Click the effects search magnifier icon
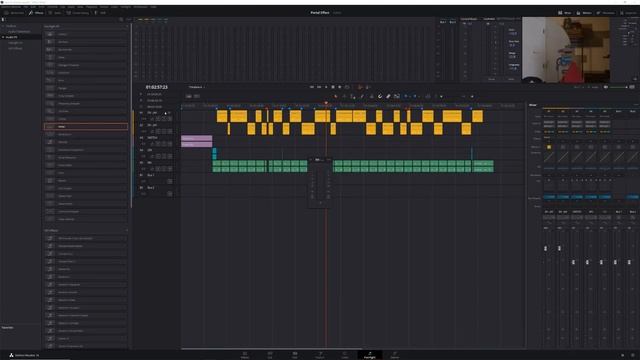Viewport: 640px width, 360px height. 121,19
